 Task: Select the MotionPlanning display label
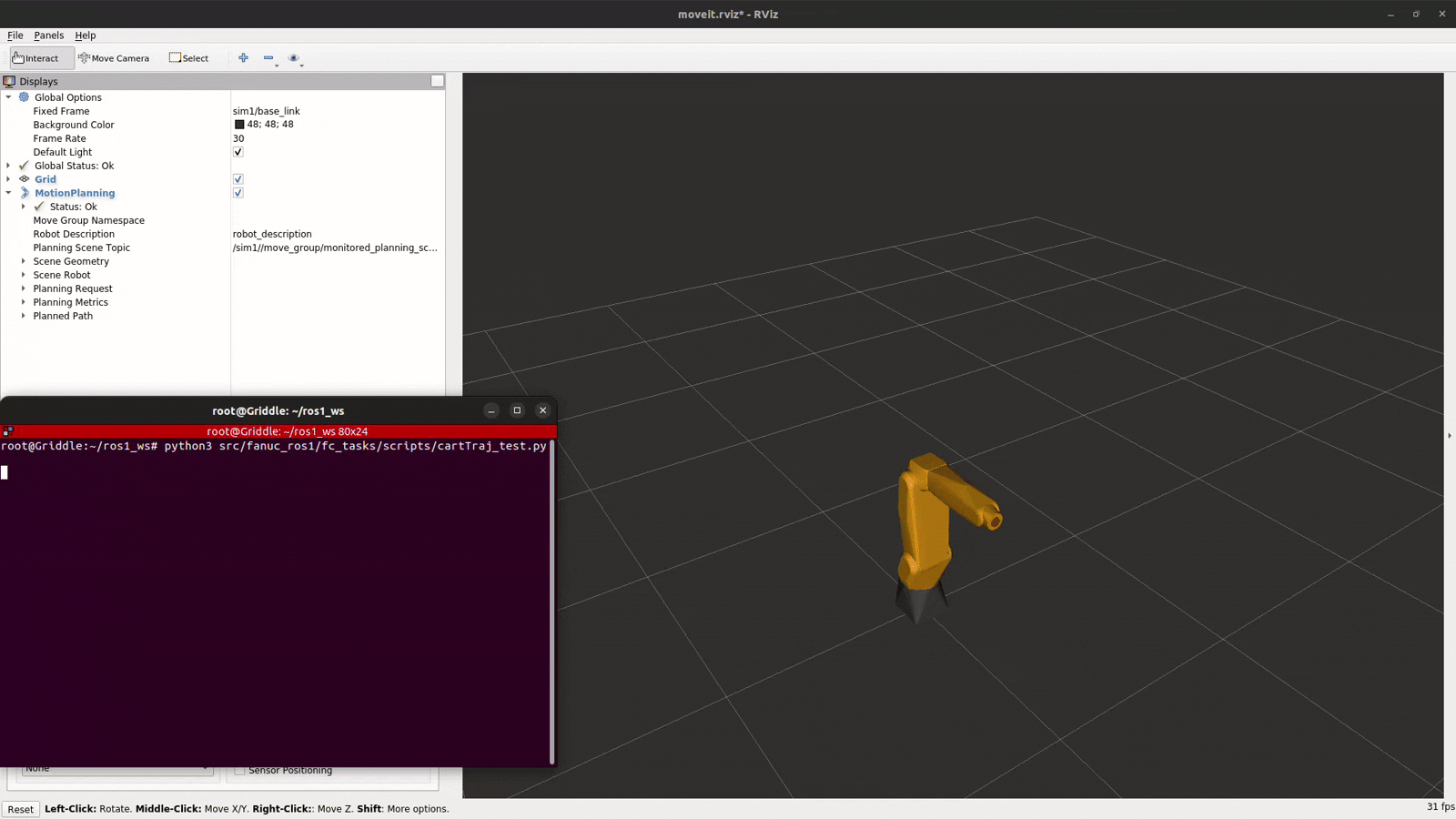pyautogui.click(x=75, y=193)
